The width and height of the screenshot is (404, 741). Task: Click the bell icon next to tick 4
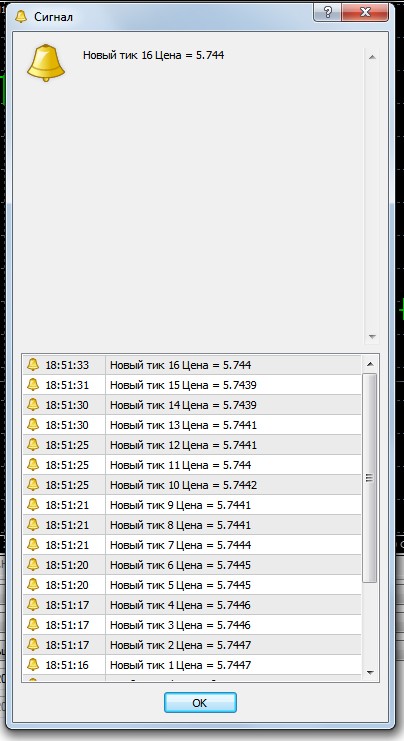point(33,604)
